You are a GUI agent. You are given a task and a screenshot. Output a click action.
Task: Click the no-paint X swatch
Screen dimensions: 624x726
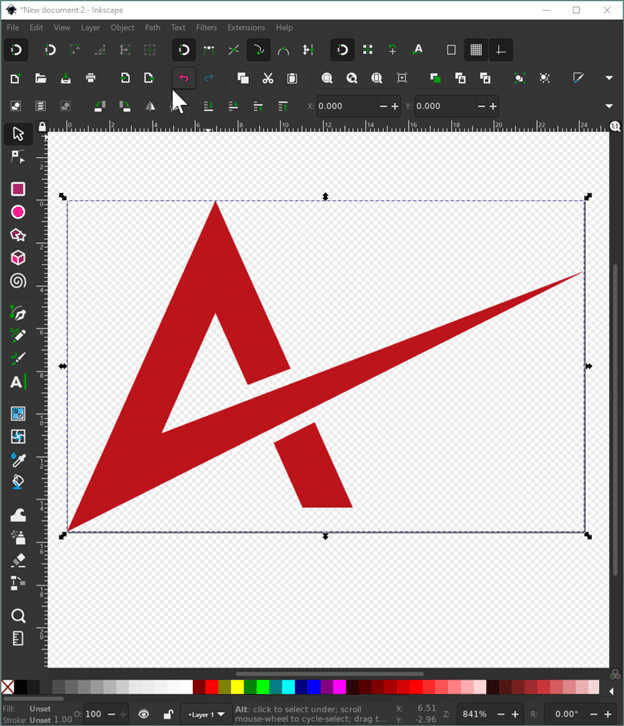(x=7, y=687)
